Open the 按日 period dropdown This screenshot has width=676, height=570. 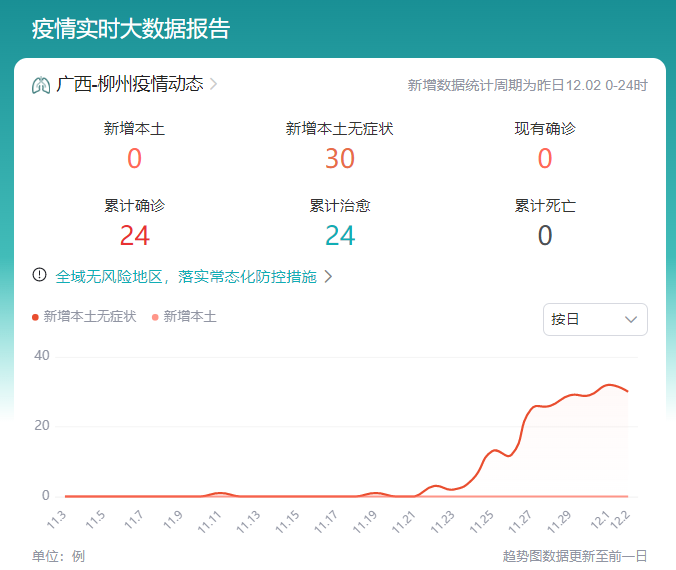(x=595, y=319)
